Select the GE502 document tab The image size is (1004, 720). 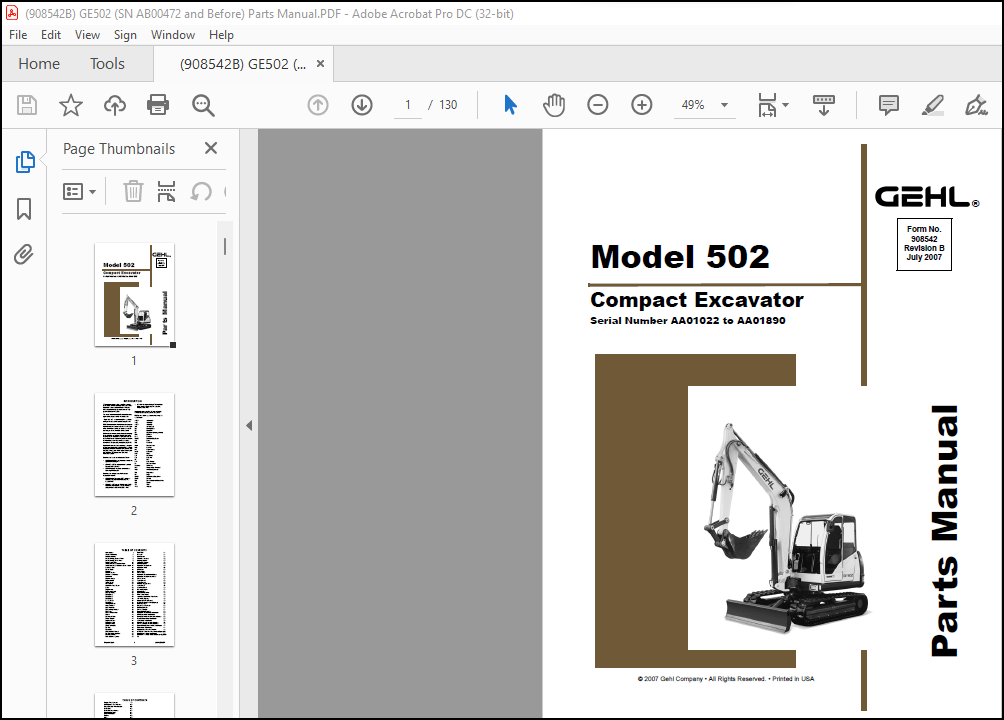coord(243,63)
